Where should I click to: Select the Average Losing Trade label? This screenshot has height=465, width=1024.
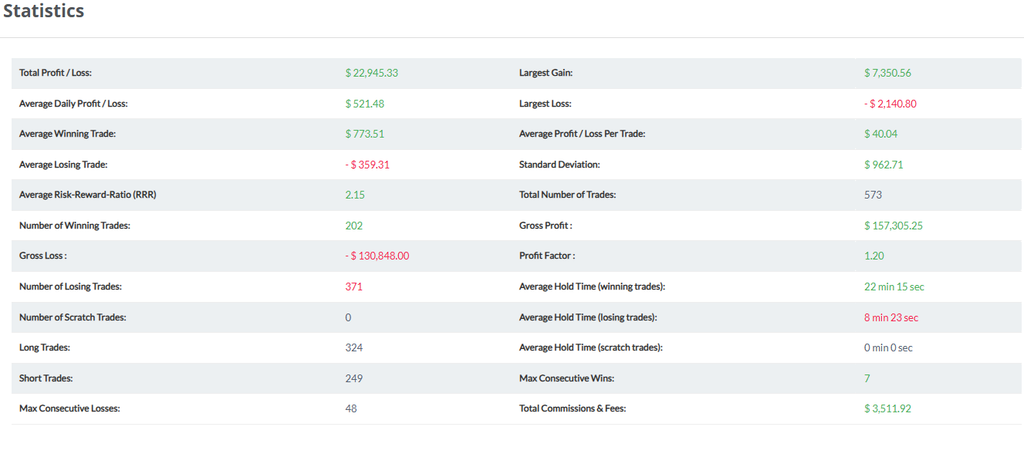pos(63,165)
